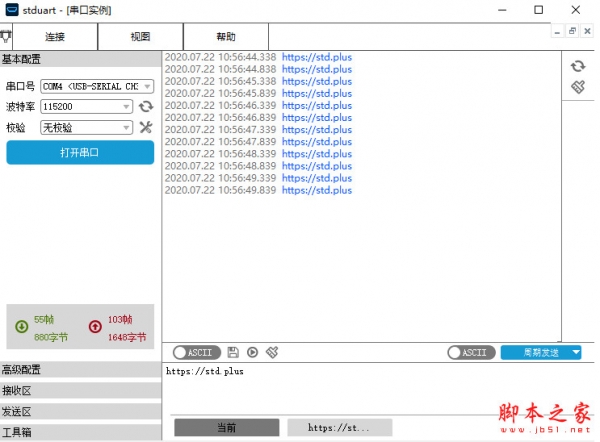Clear the receive log with the right sidebar eraser
Viewport: 600px width, 442px height.
pos(578,87)
